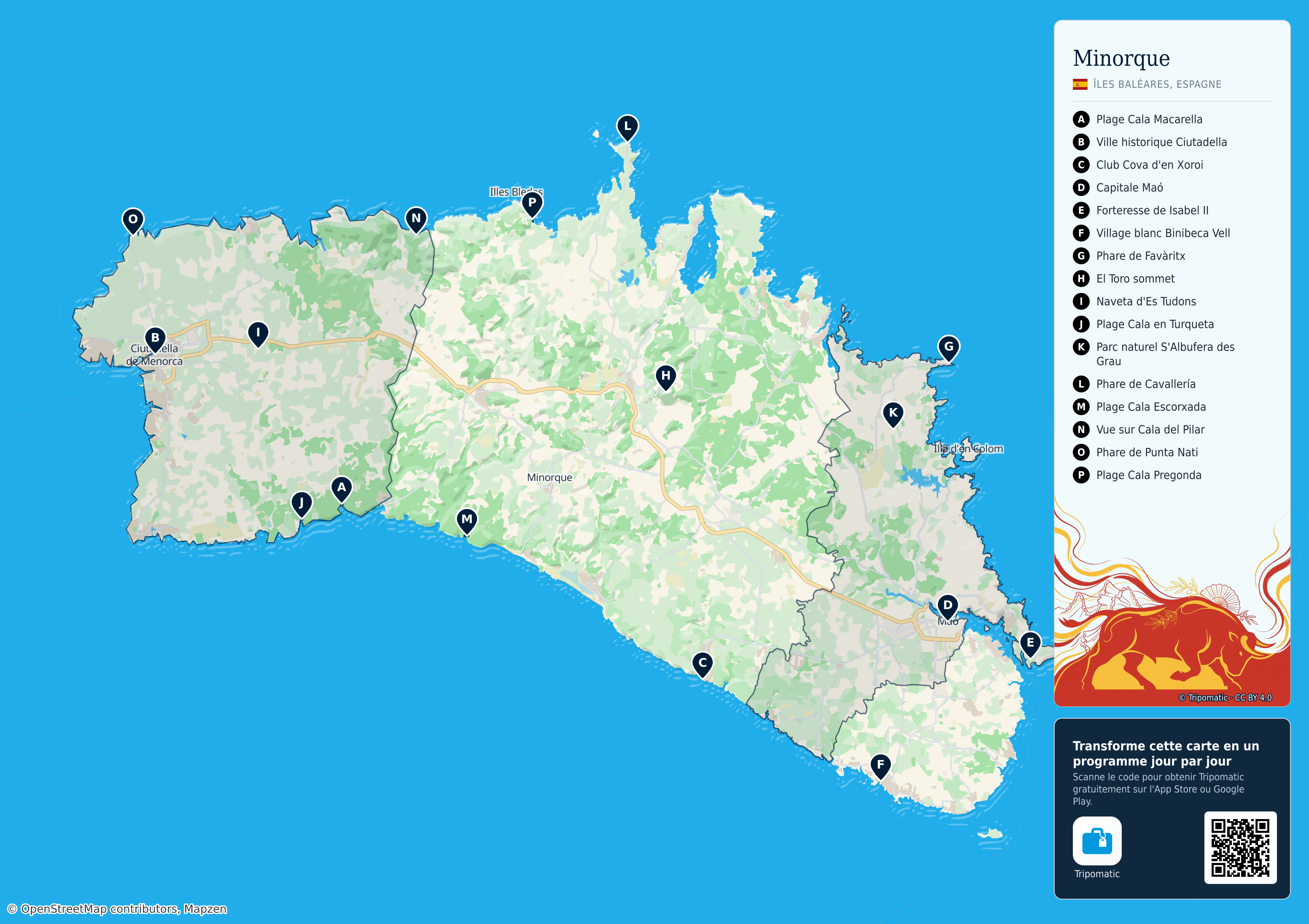Click map pin F at Binibeca Vell
The height and width of the screenshot is (924, 1309).
click(880, 766)
